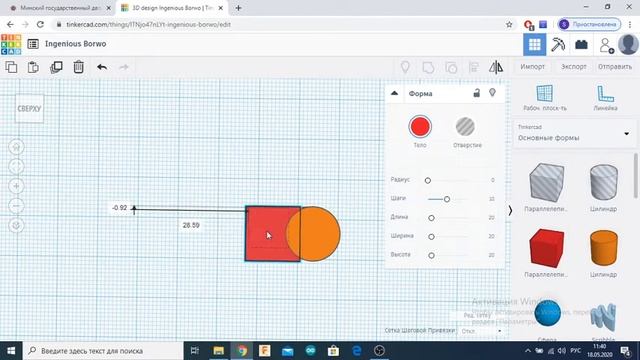
Task: Open the snap grid Сетка шаговой привязки dropdown
Action: coord(482,331)
